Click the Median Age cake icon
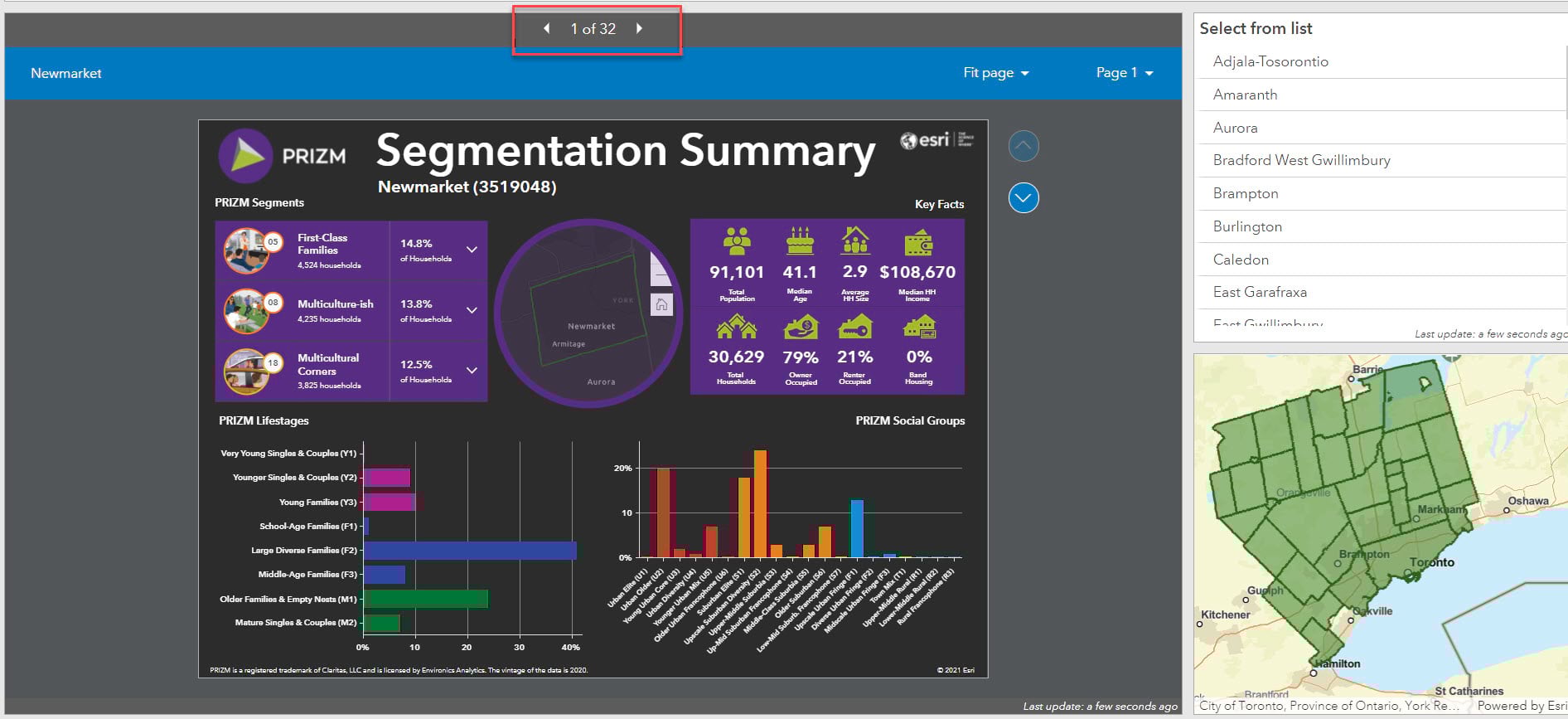The width and height of the screenshot is (1568, 719). click(x=800, y=241)
